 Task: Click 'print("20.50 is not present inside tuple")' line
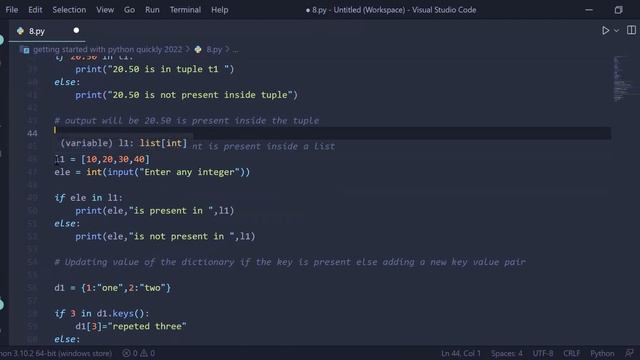point(186,95)
